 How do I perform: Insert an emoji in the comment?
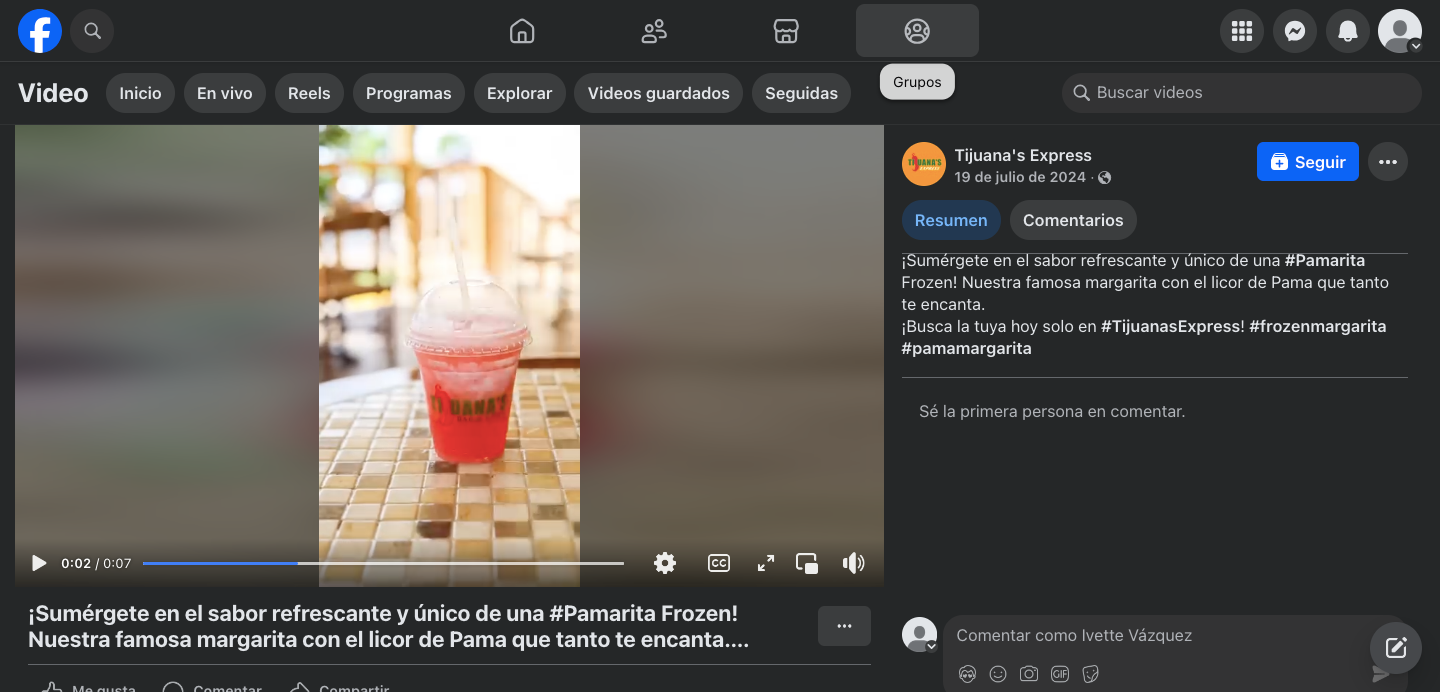pos(998,674)
